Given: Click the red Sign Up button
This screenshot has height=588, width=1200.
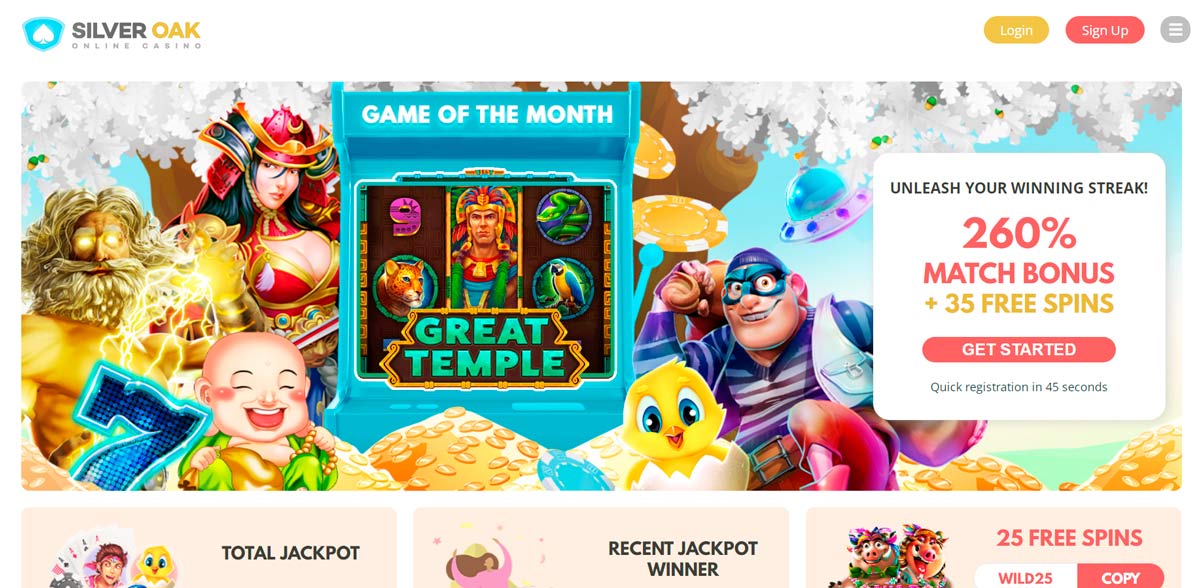Looking at the screenshot, I should point(1105,30).
